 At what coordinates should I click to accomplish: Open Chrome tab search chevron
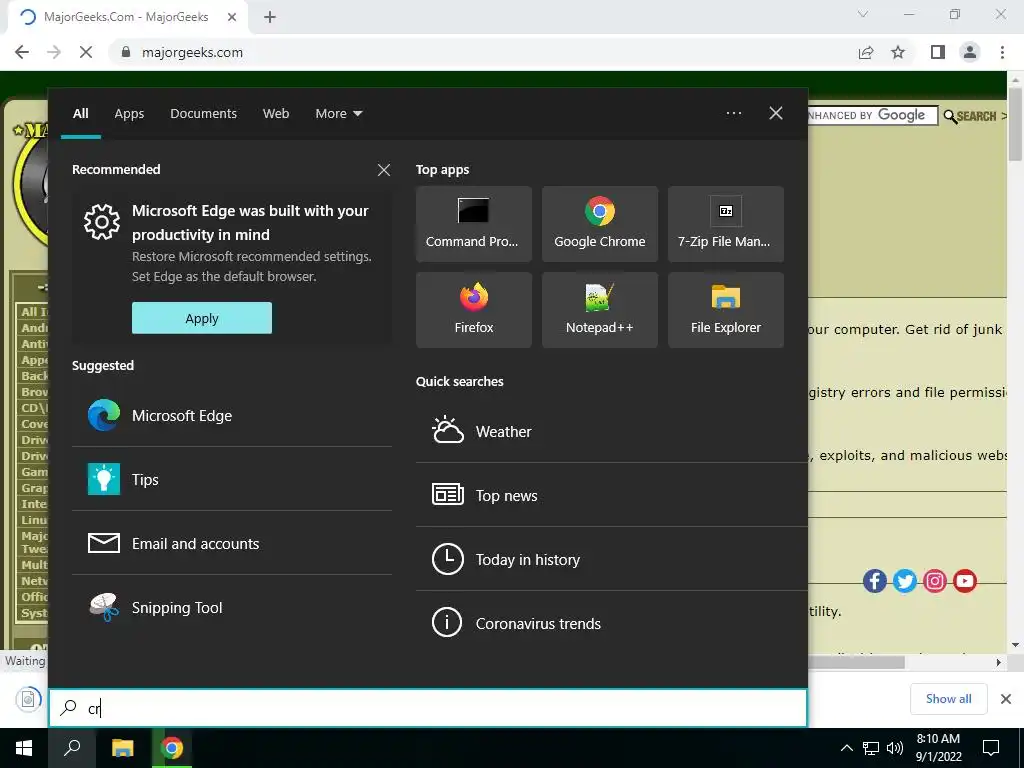(x=863, y=14)
